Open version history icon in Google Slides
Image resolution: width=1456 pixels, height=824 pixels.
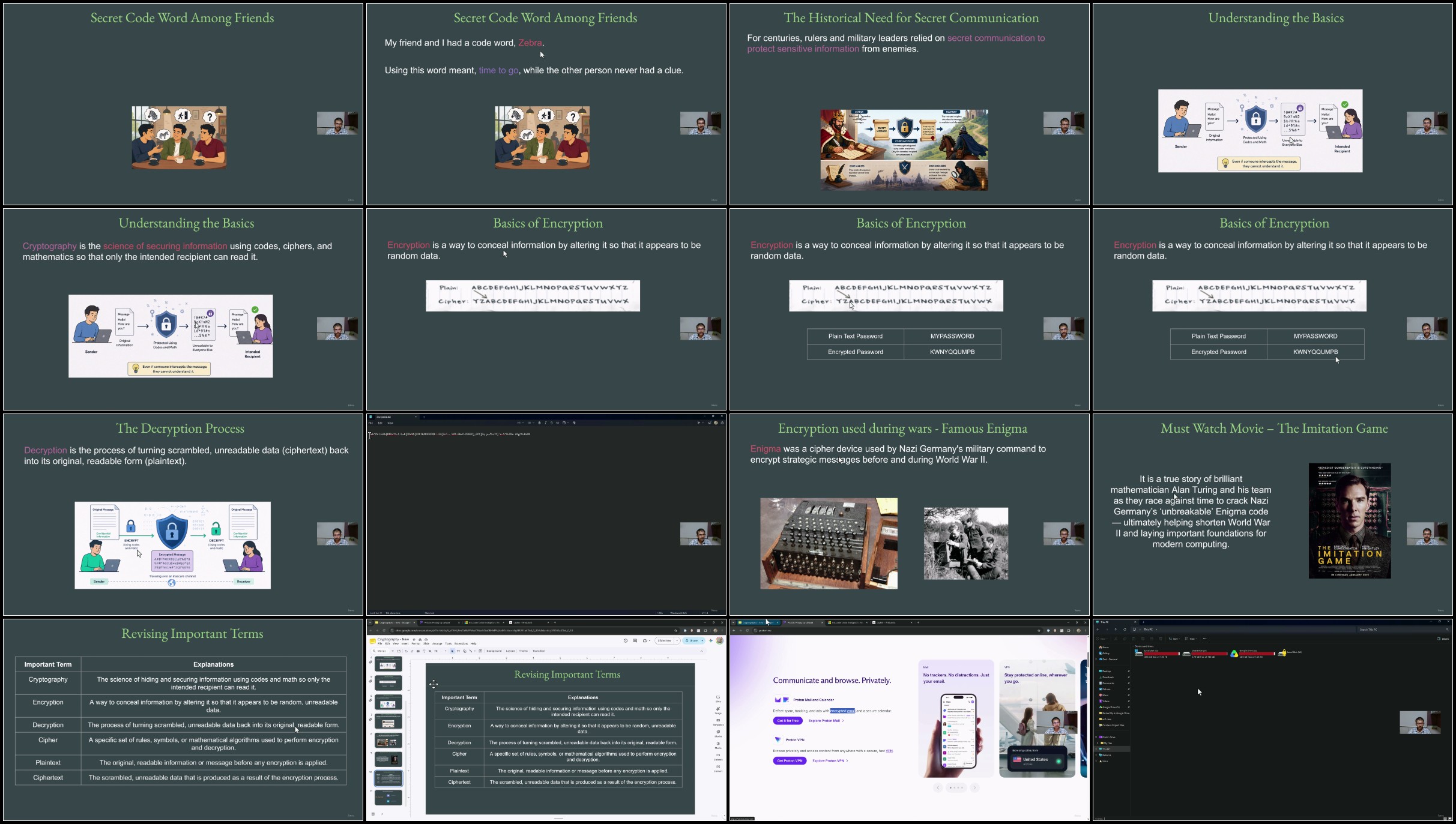click(626, 640)
